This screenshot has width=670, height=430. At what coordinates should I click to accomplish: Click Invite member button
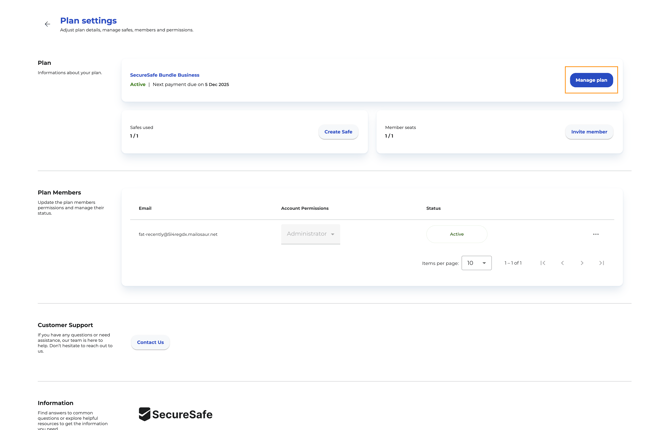[589, 132]
